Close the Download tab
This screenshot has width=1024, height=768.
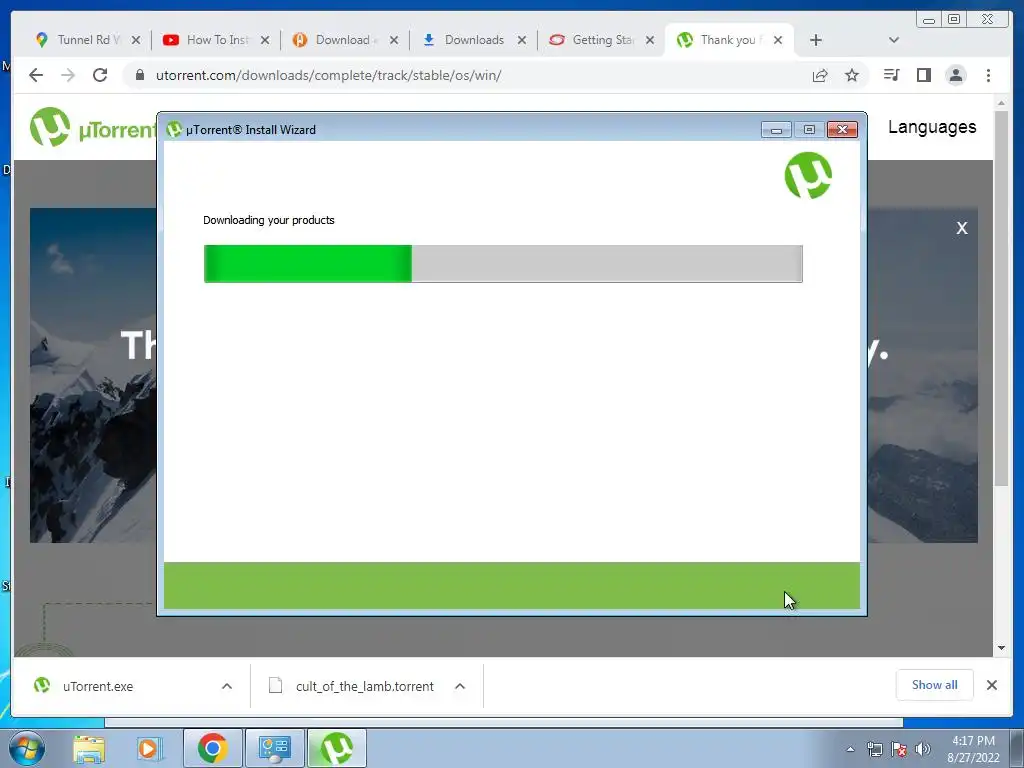394,40
